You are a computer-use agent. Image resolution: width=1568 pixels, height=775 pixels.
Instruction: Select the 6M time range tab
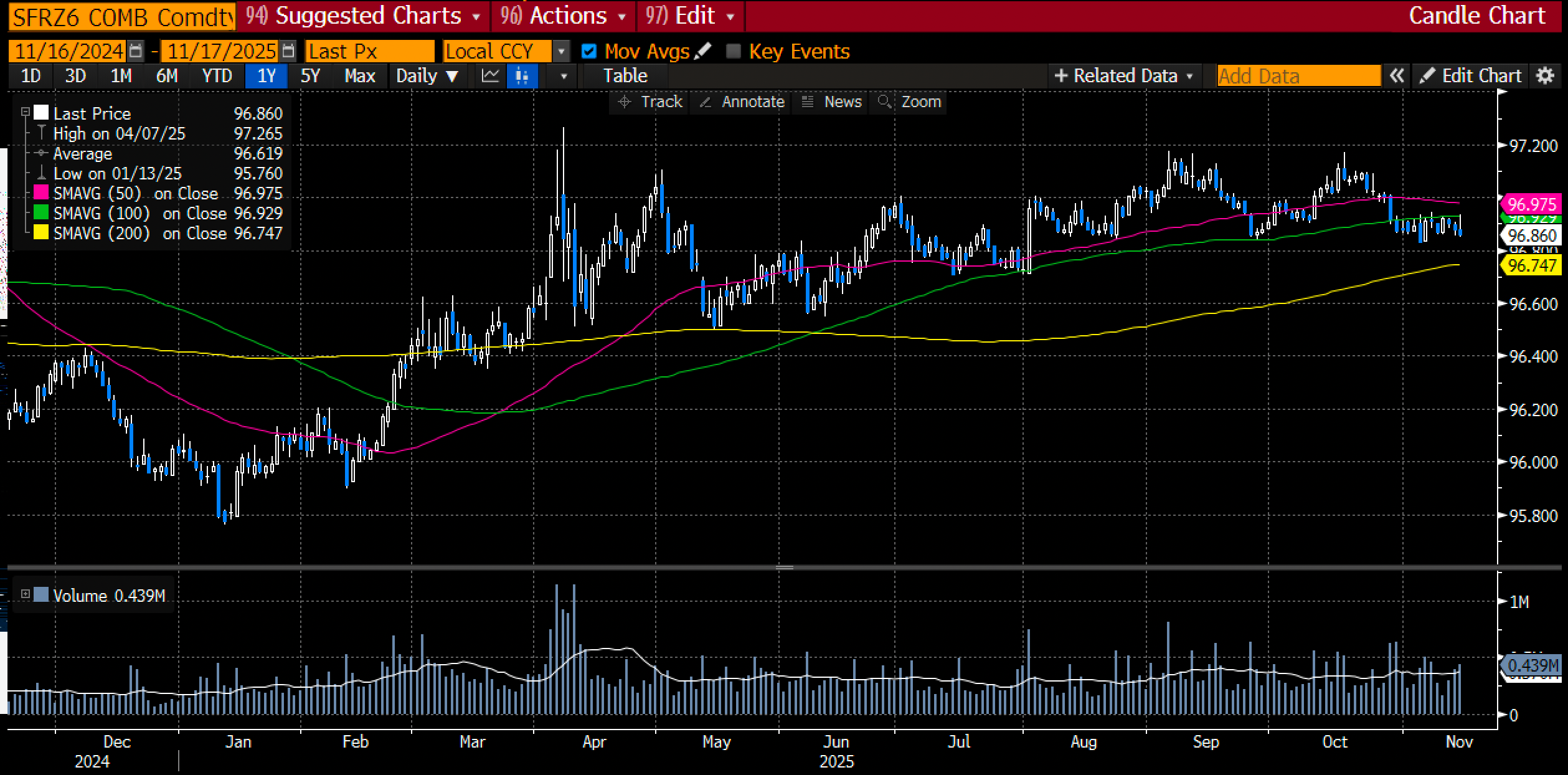click(x=166, y=76)
